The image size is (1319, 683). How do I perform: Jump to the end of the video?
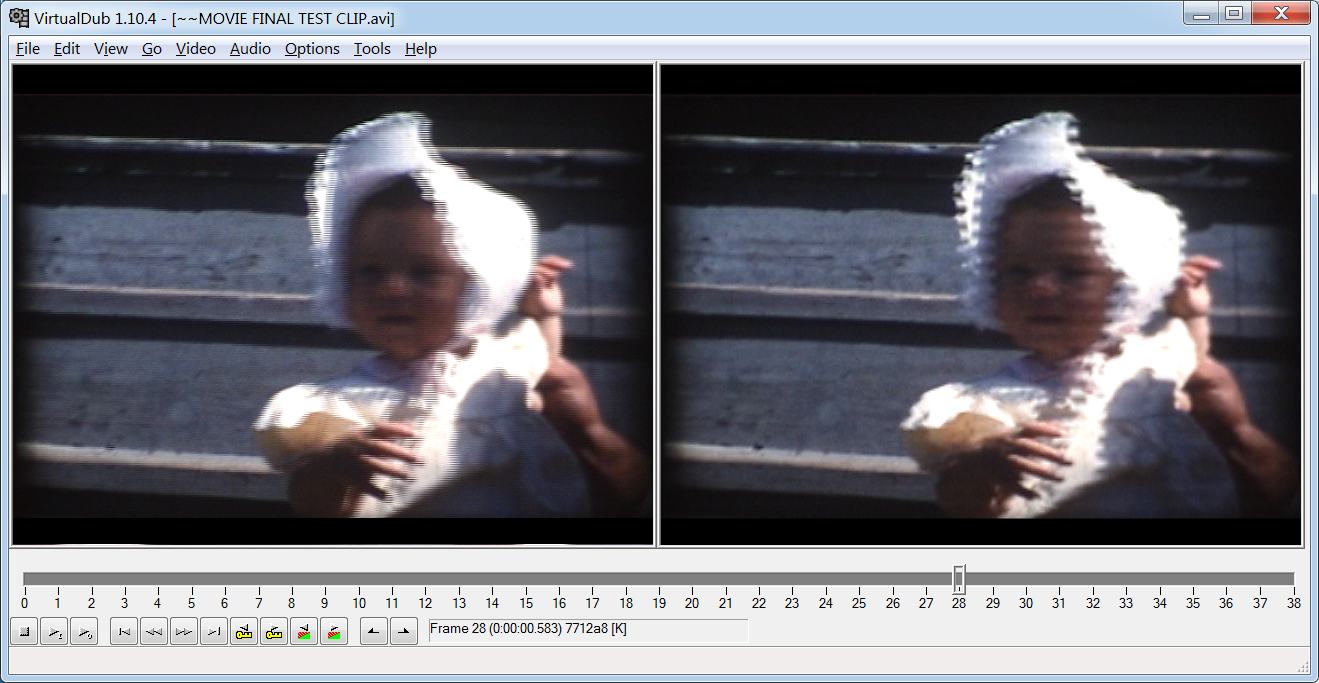click(214, 631)
